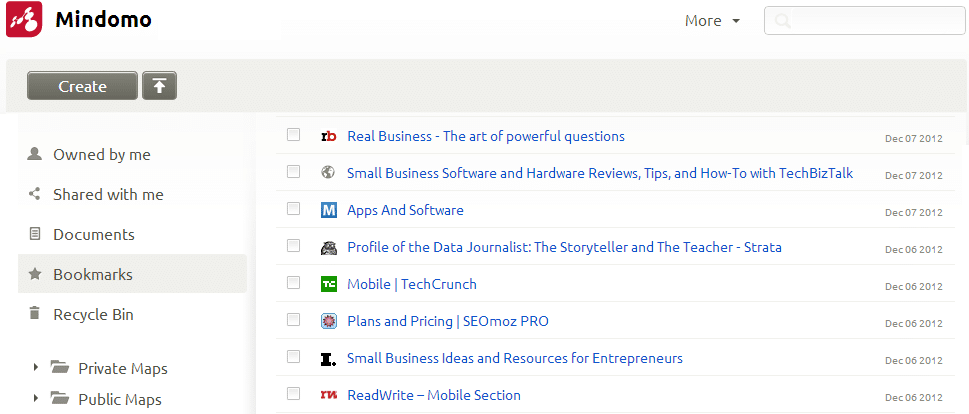Viewport: 969px width, 414px height.
Task: Check the Mobile | TechCrunch checkbox
Action: point(294,282)
